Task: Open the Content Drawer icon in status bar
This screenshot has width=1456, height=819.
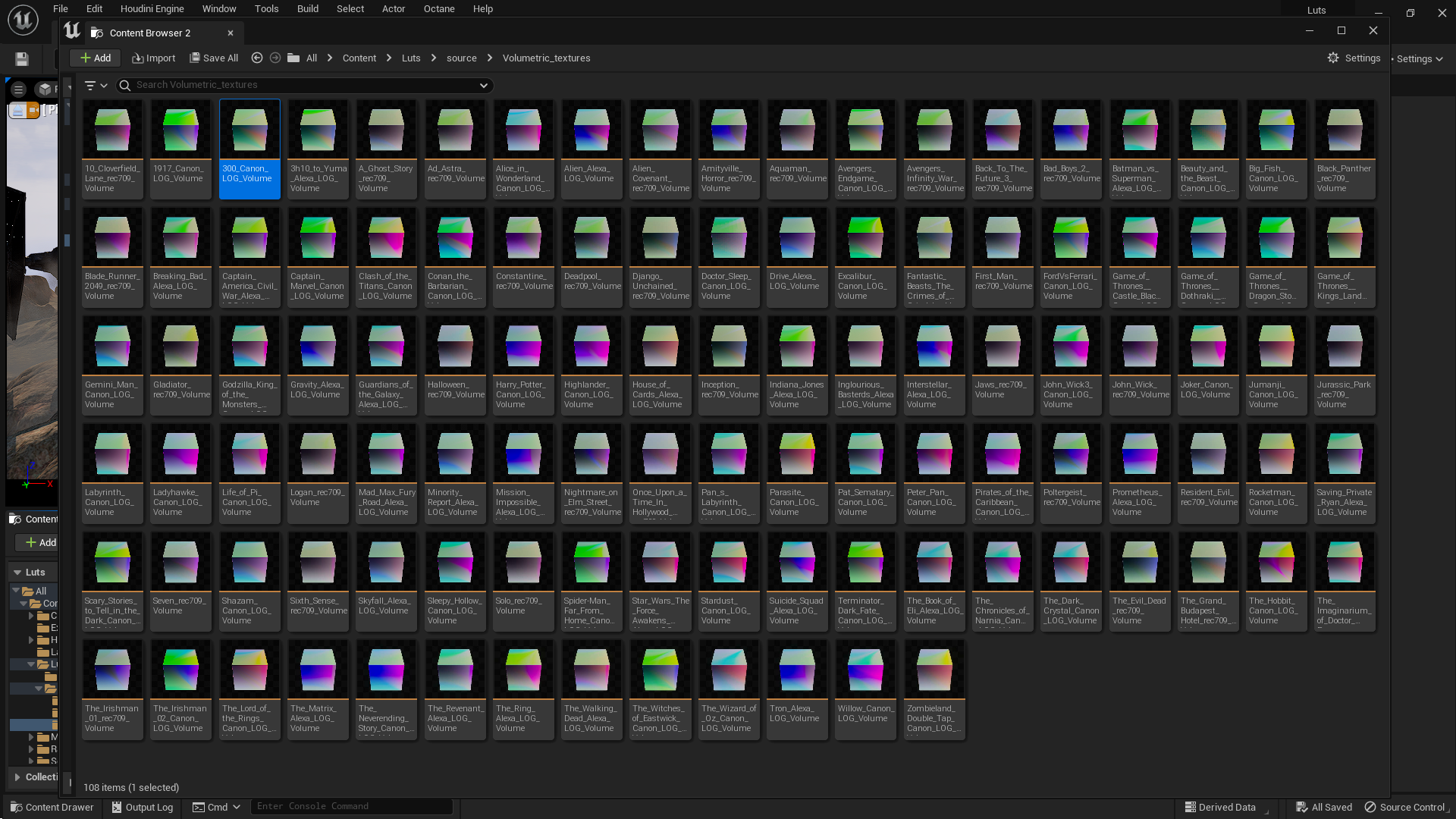Action: coord(52,807)
